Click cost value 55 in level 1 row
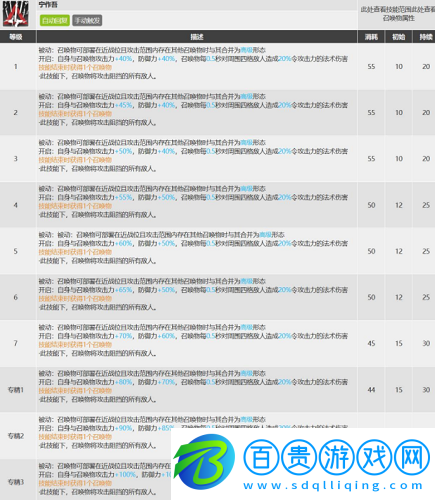This screenshot has width=435, height=500. click(371, 67)
